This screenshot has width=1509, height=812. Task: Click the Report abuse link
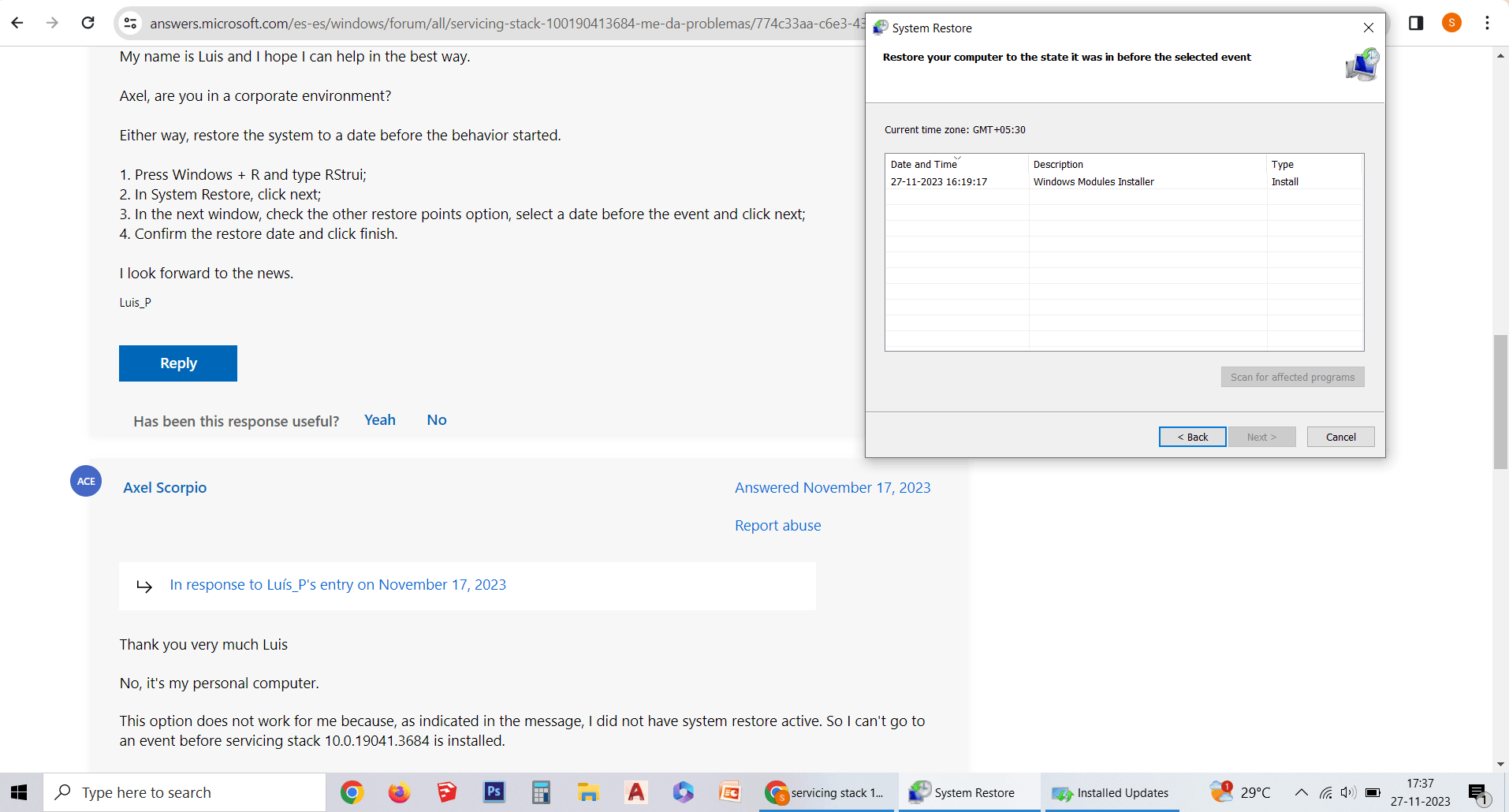point(777,525)
